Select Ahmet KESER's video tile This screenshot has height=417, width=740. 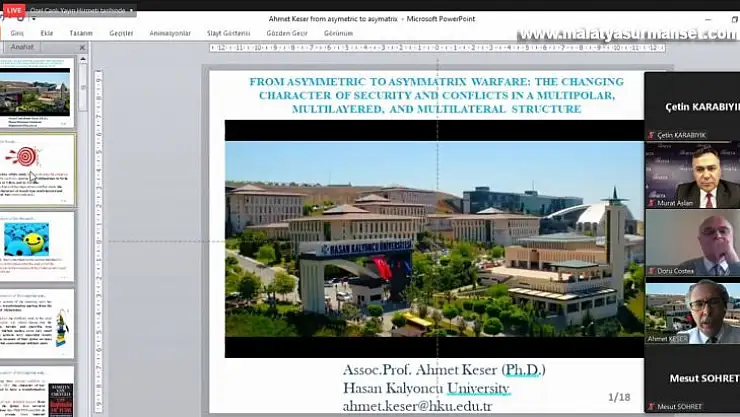(x=692, y=312)
